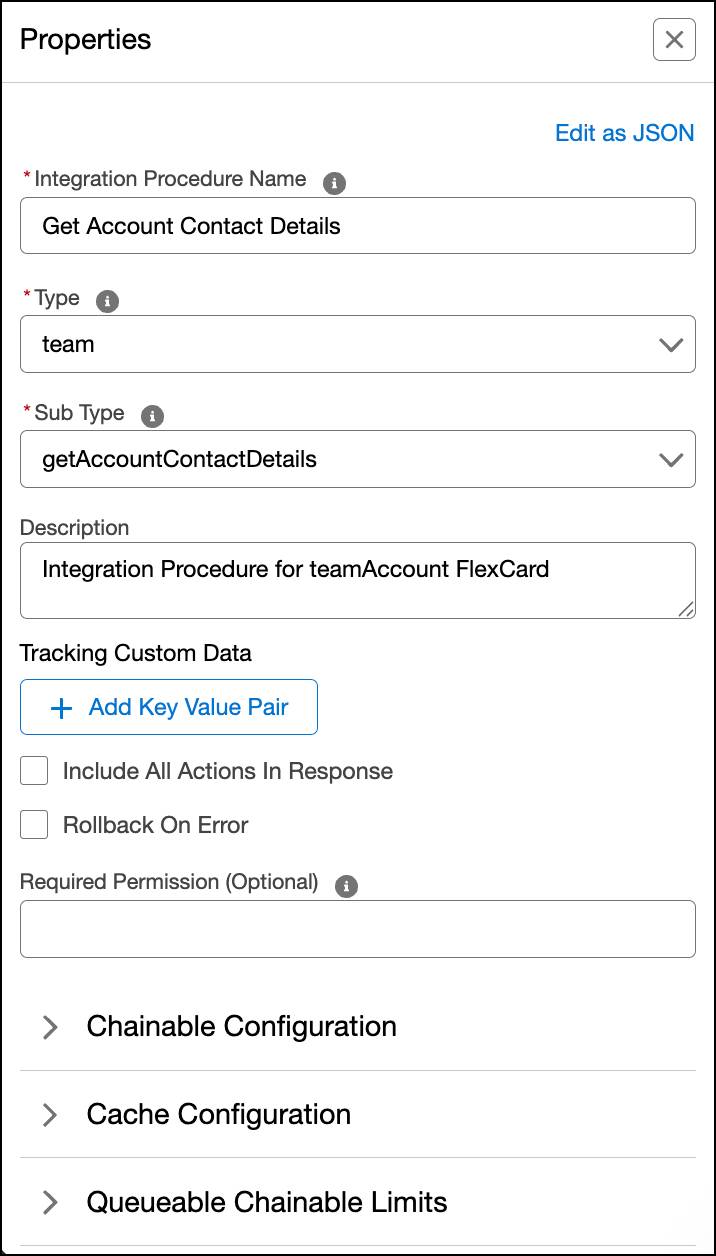Click the Cache Configuration chevron arrow
The image size is (716, 1256).
pyautogui.click(x=50, y=1115)
